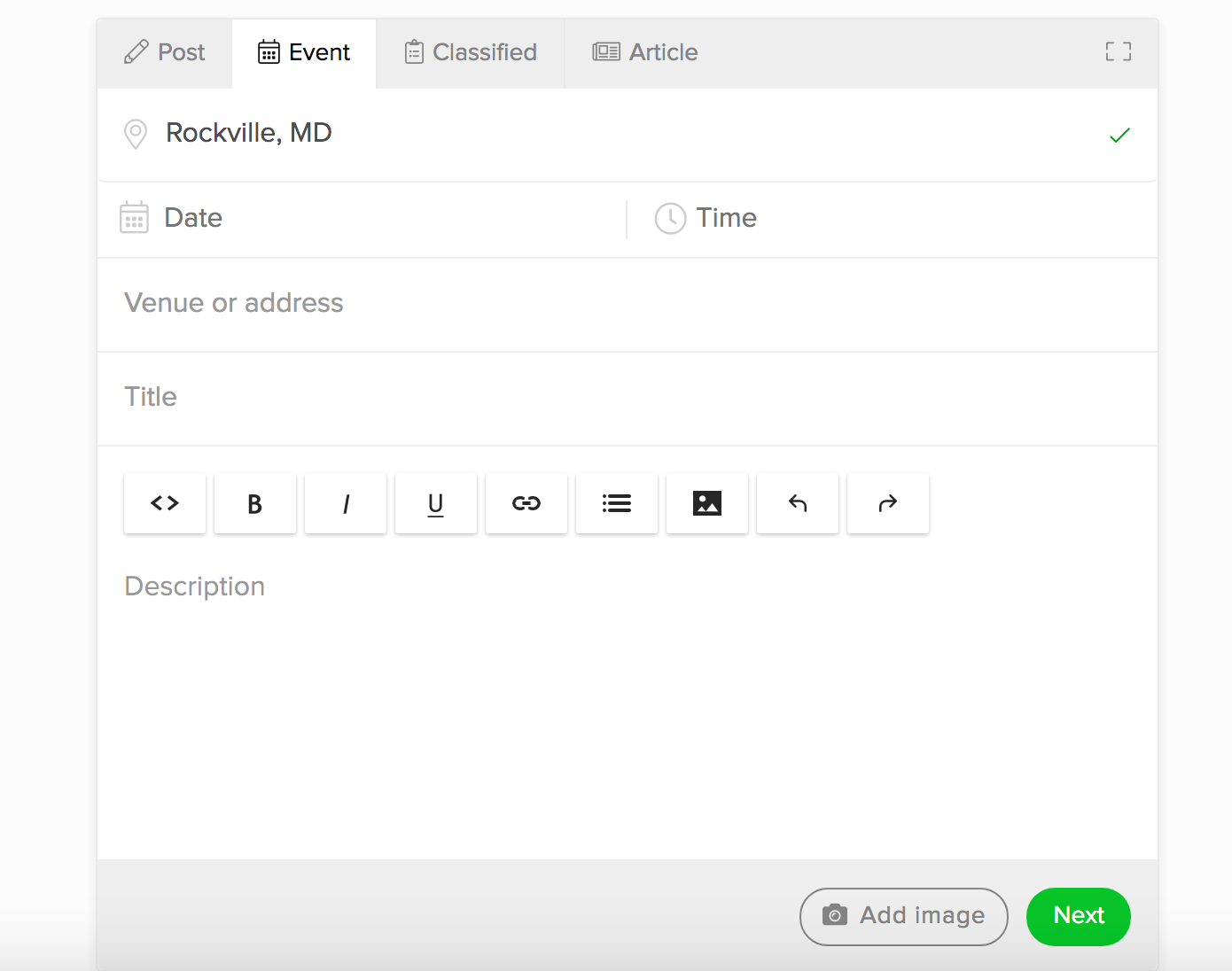Viewport: 1232px width, 971px height.
Task: Open the Date picker field
Action: pos(355,218)
